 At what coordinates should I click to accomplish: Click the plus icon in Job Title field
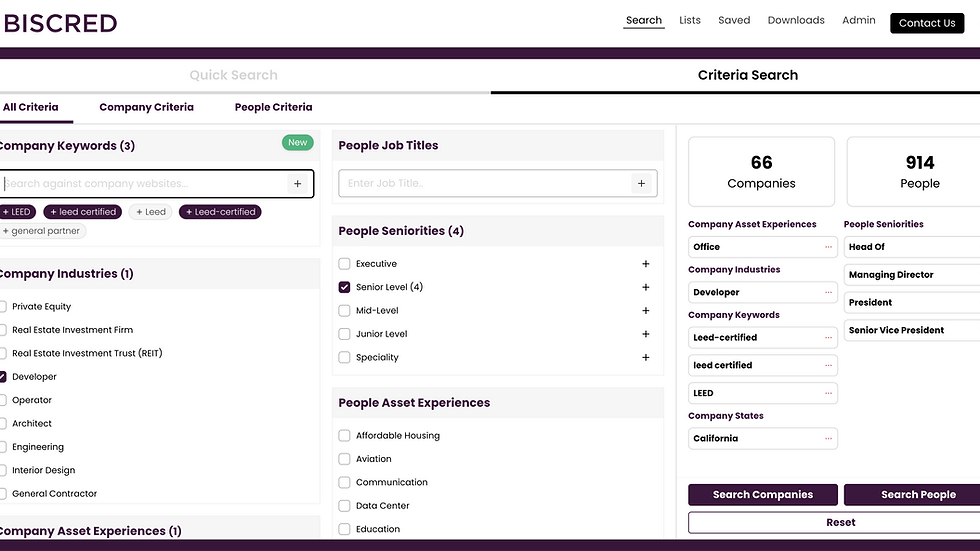(x=642, y=184)
